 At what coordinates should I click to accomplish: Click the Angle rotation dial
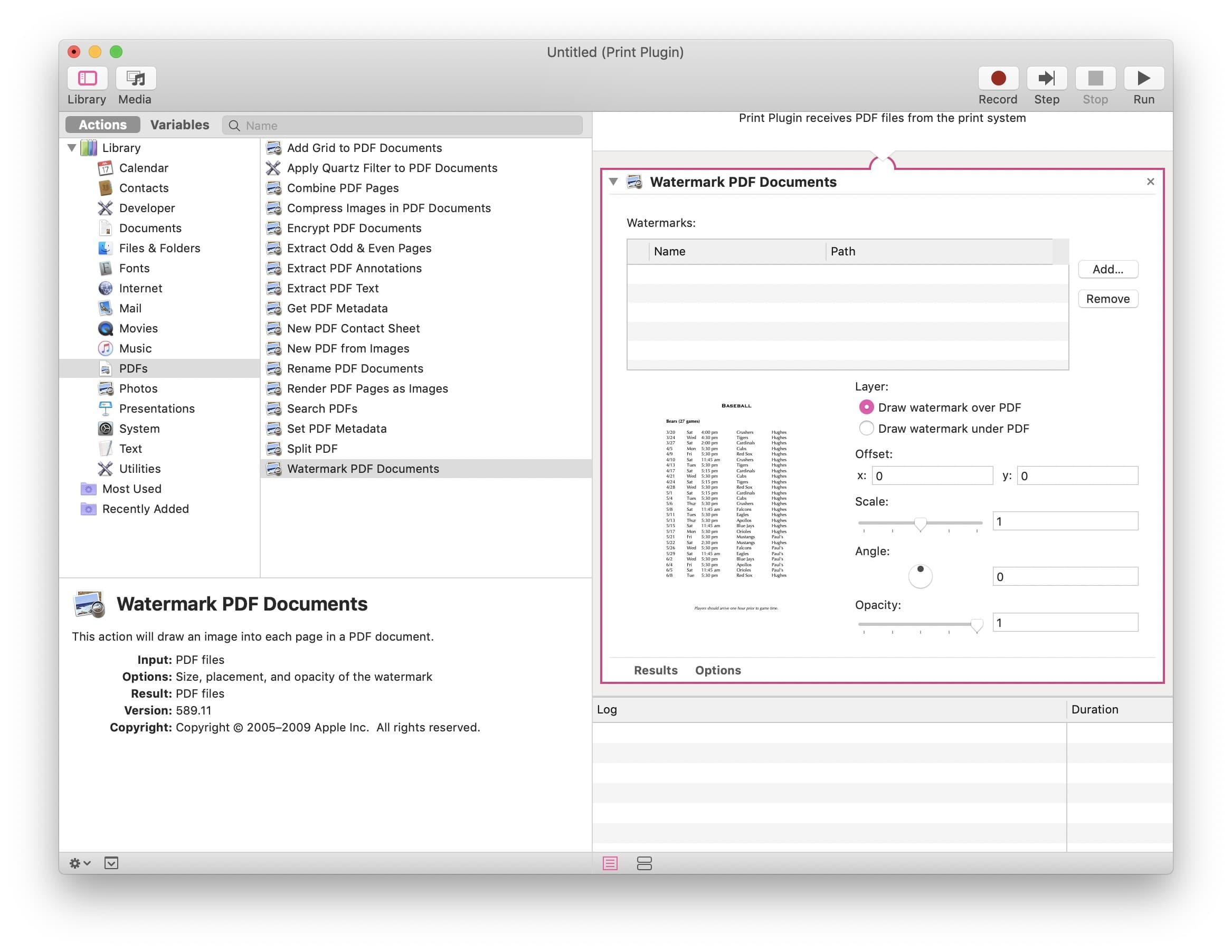(x=920, y=576)
